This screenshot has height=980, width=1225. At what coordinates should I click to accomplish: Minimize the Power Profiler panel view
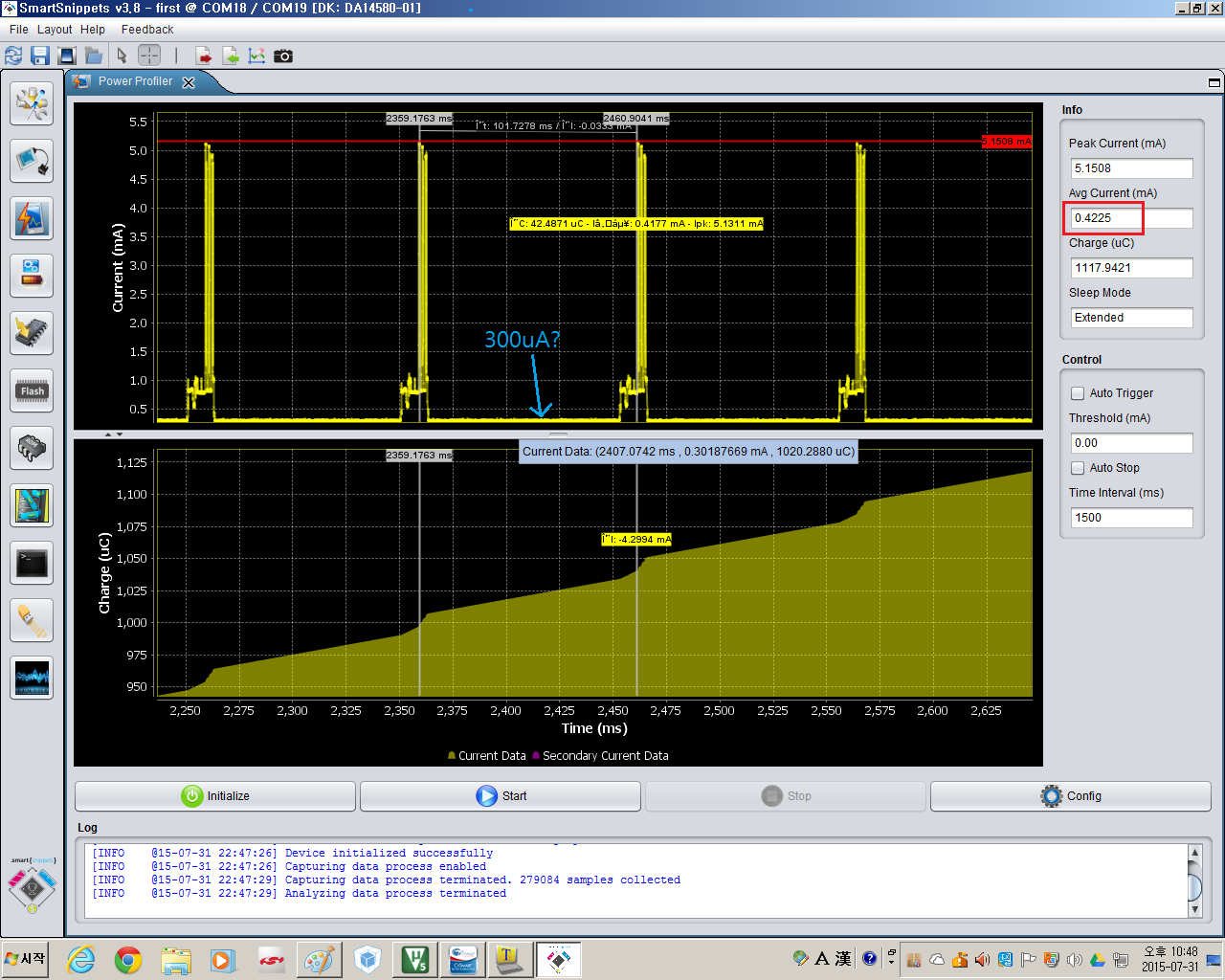pos(1214,82)
